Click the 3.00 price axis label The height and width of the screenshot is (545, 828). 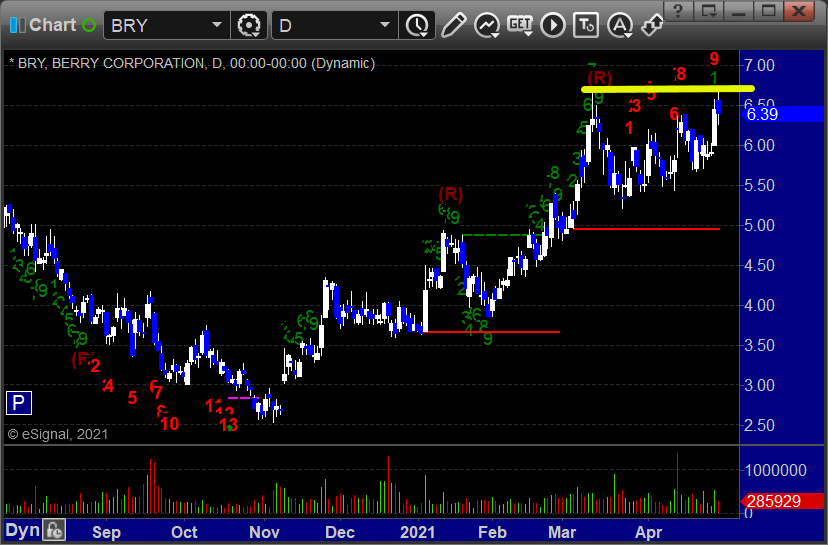(759, 385)
